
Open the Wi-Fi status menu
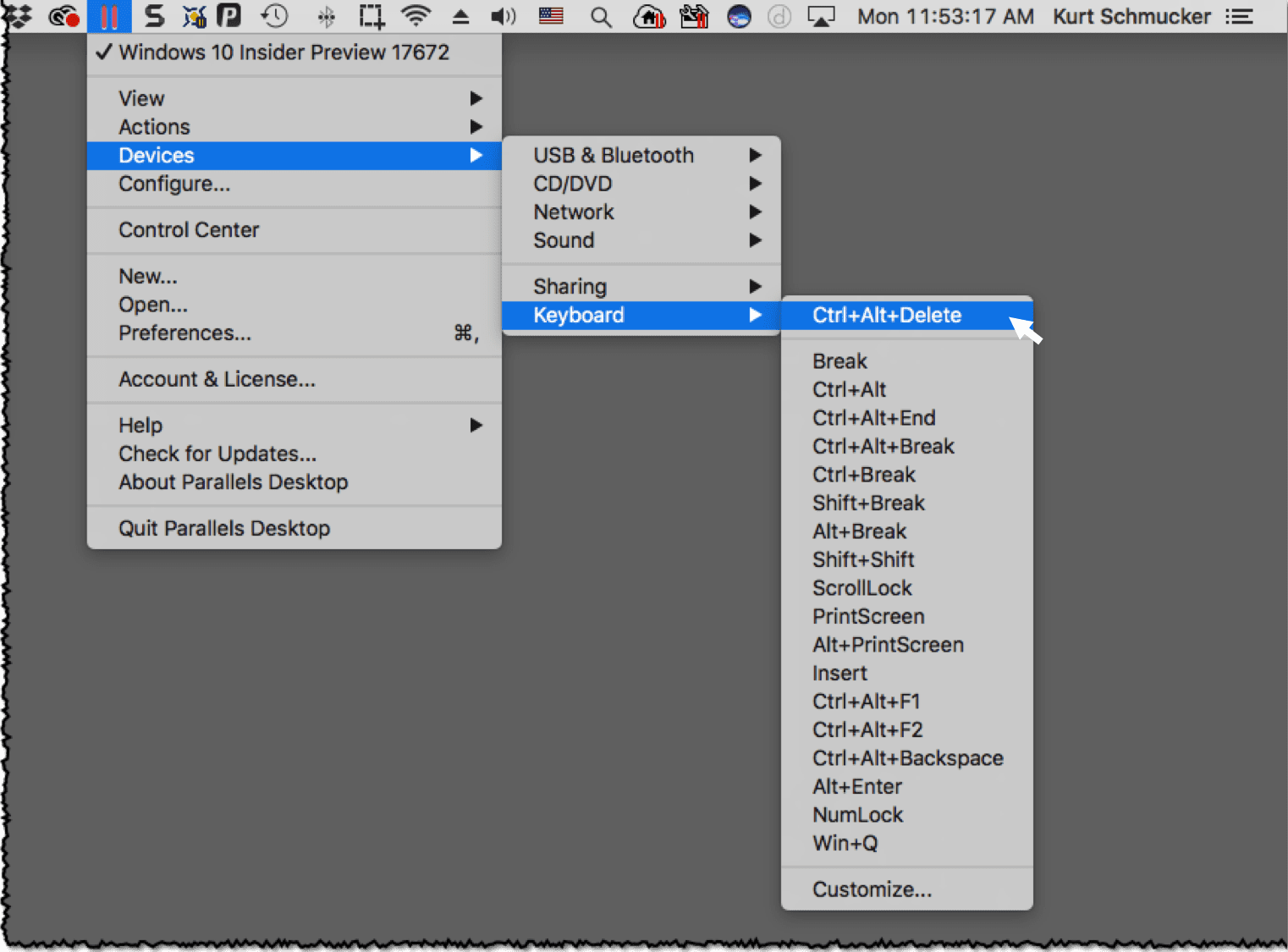tap(416, 16)
